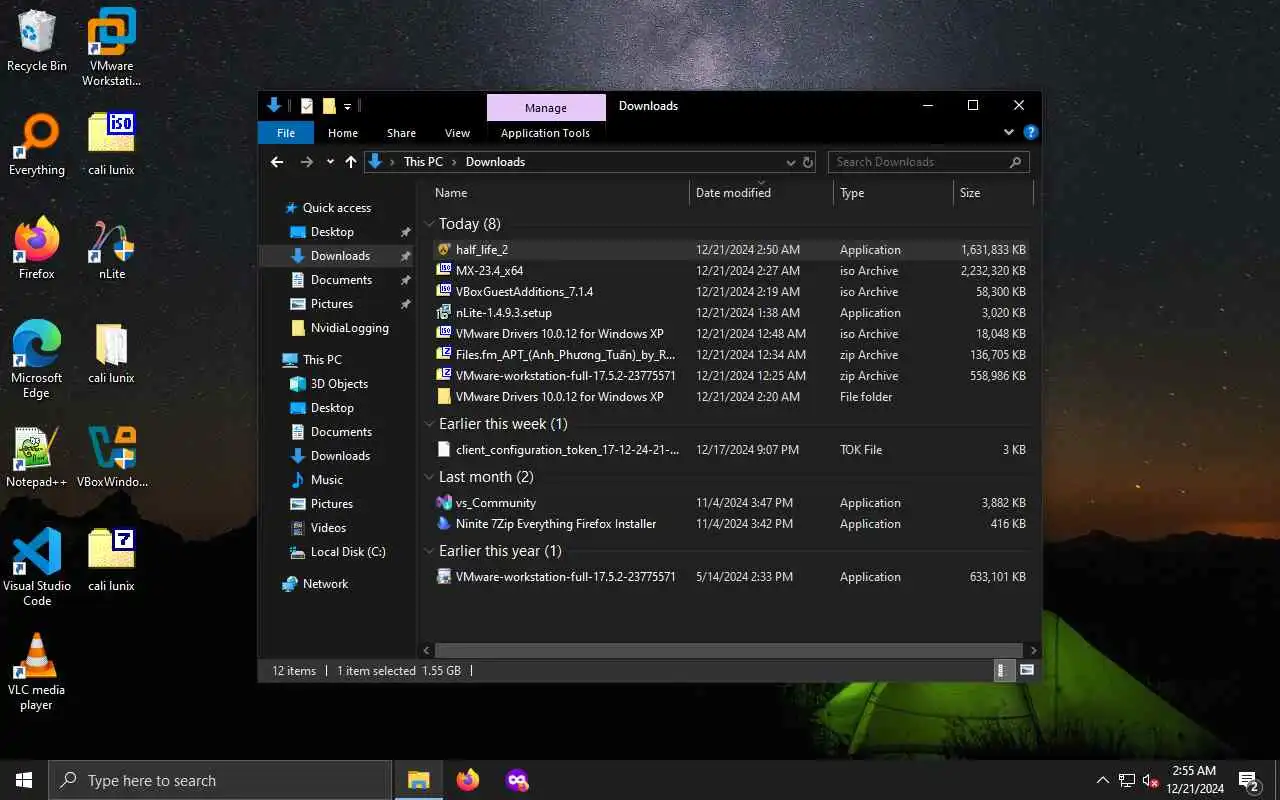
Task: Select Network in navigation pane
Action: click(315, 584)
